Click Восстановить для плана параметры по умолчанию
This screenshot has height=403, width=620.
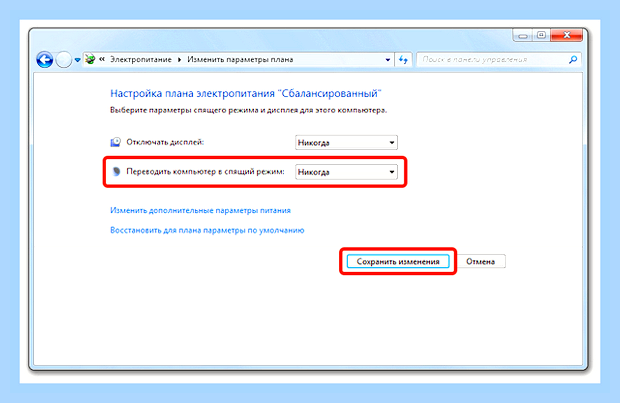207,230
